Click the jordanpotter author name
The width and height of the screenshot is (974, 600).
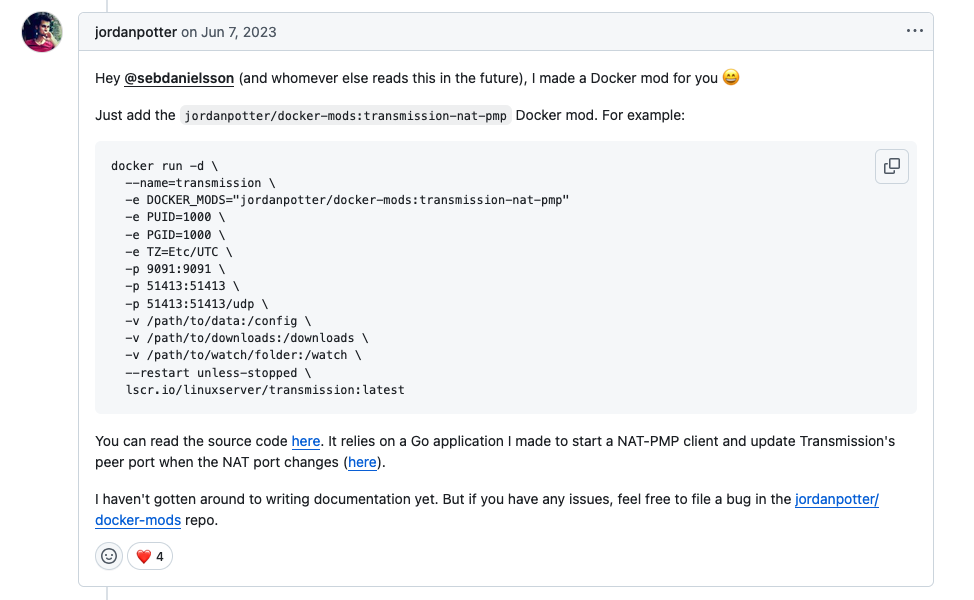[x=135, y=32]
